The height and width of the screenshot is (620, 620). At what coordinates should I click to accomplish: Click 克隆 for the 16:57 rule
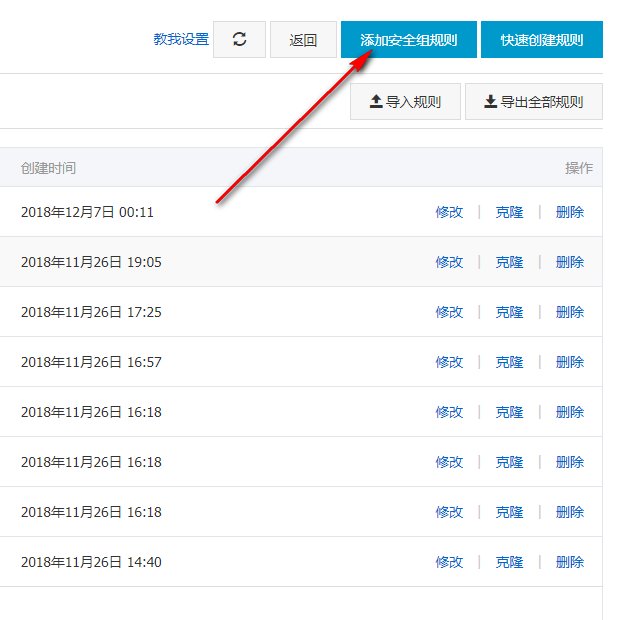point(509,362)
